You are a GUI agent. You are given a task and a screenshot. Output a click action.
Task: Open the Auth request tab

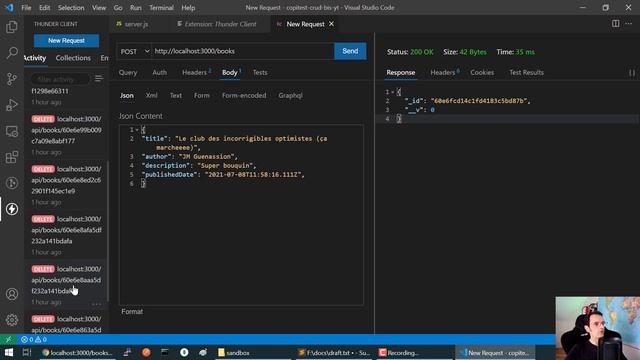pyautogui.click(x=160, y=73)
